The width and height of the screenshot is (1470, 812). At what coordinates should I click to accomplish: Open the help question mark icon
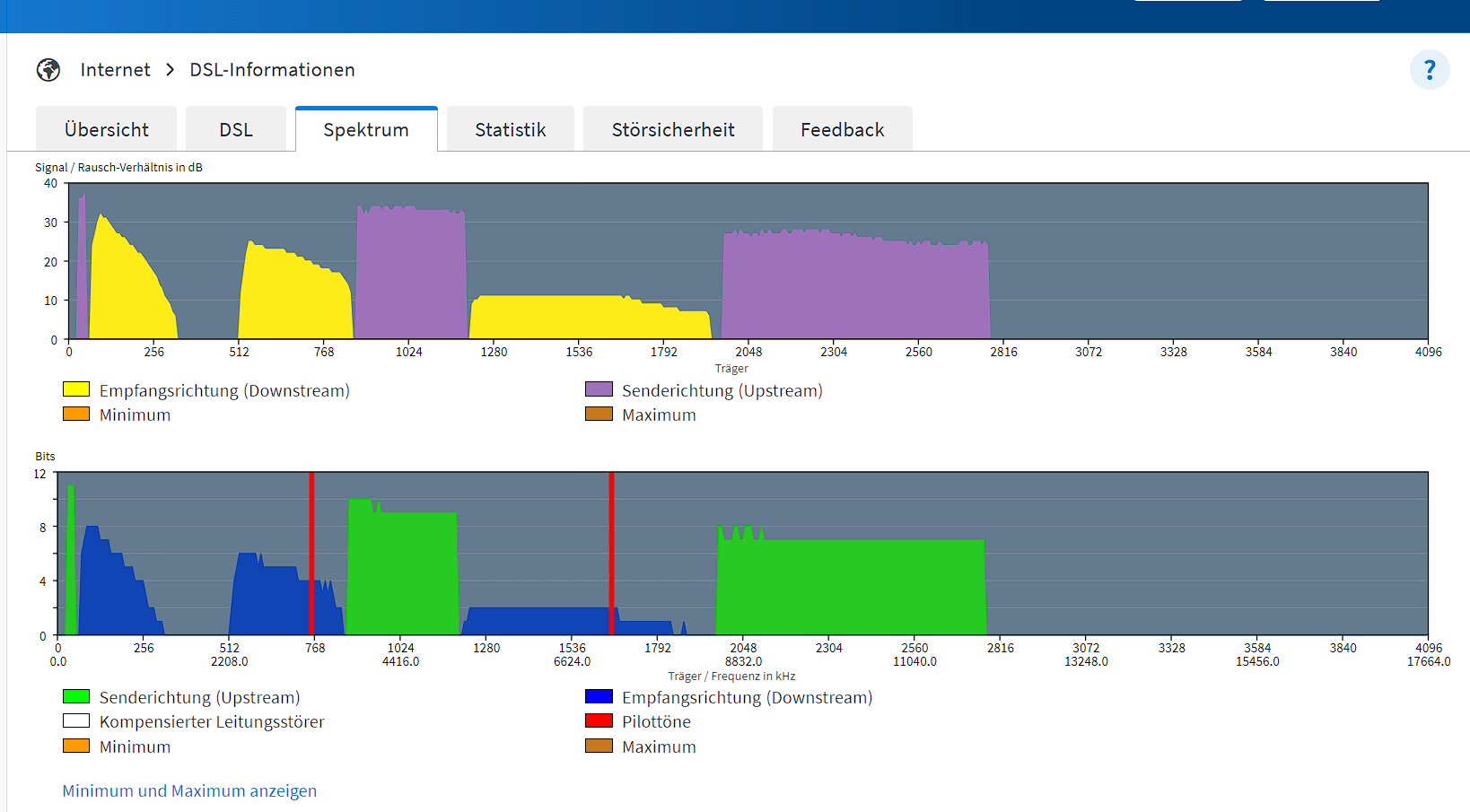click(x=1430, y=70)
